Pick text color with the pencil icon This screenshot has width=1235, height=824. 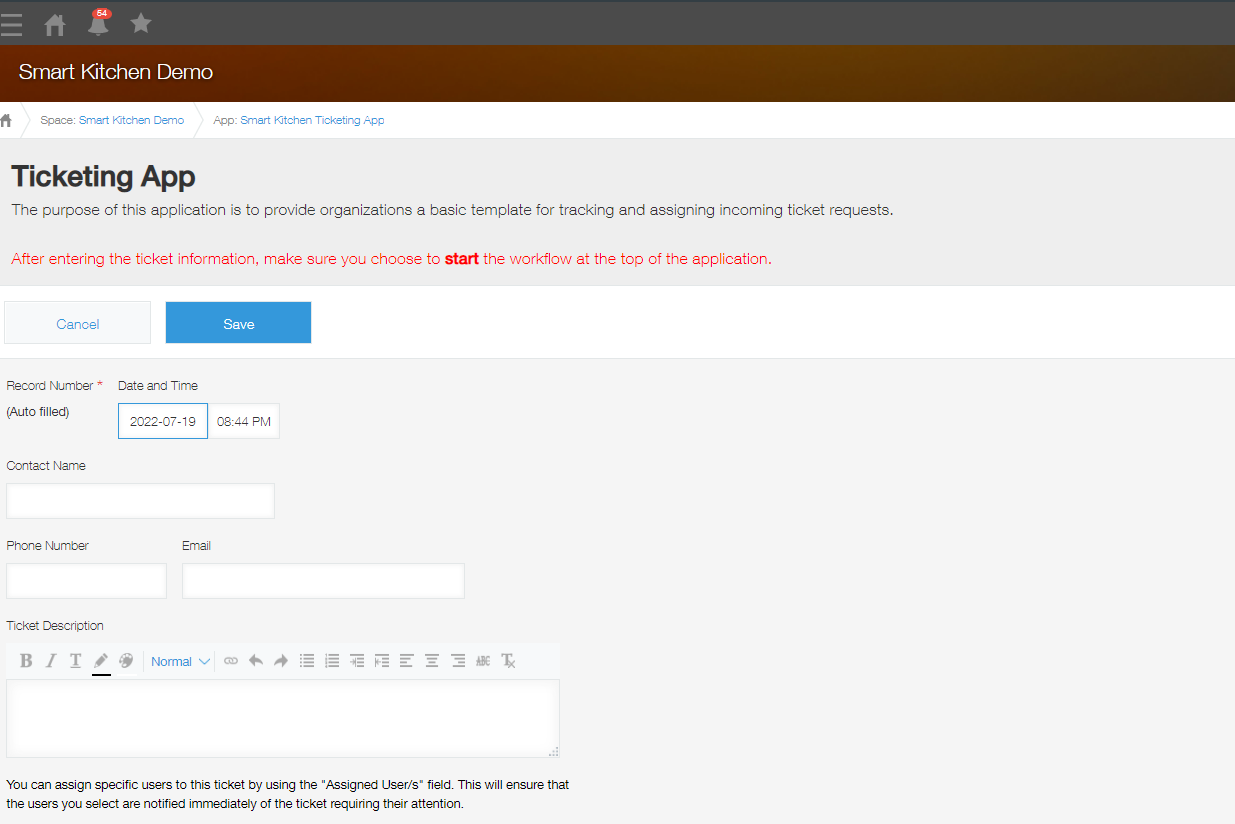pyautogui.click(x=101, y=661)
